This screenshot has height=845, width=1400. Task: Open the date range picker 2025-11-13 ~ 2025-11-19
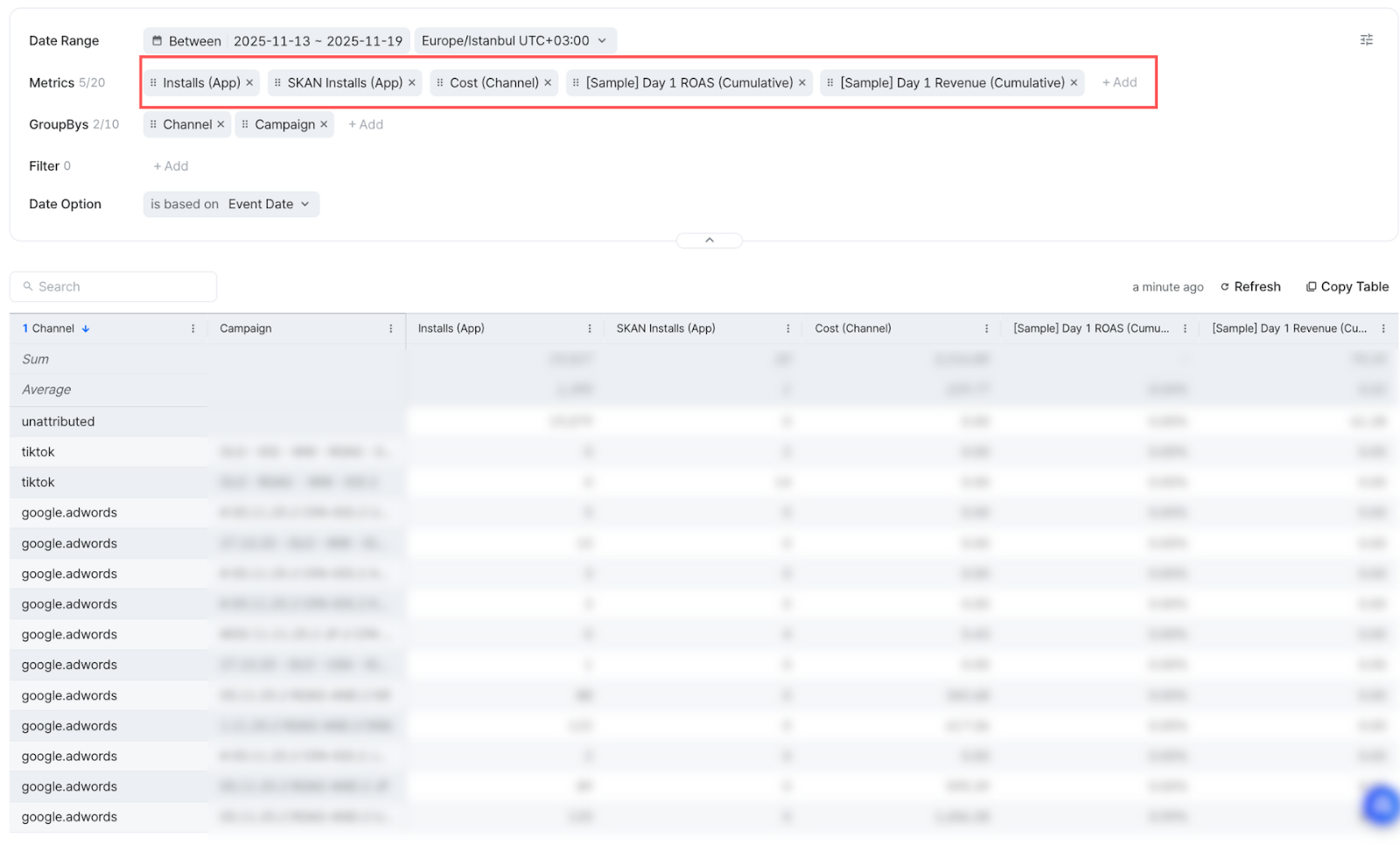tap(318, 41)
